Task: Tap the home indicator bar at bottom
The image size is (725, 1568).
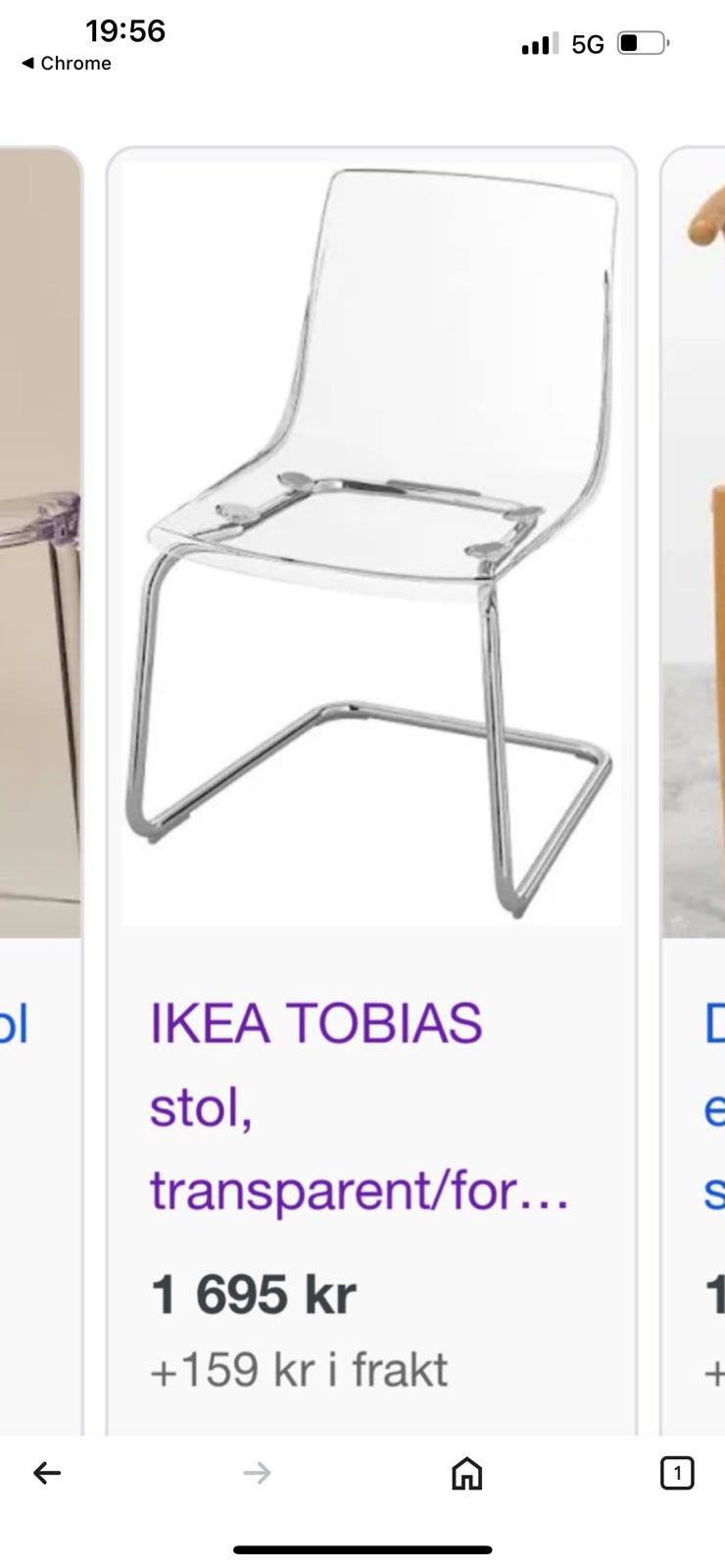Action: coord(362,1550)
